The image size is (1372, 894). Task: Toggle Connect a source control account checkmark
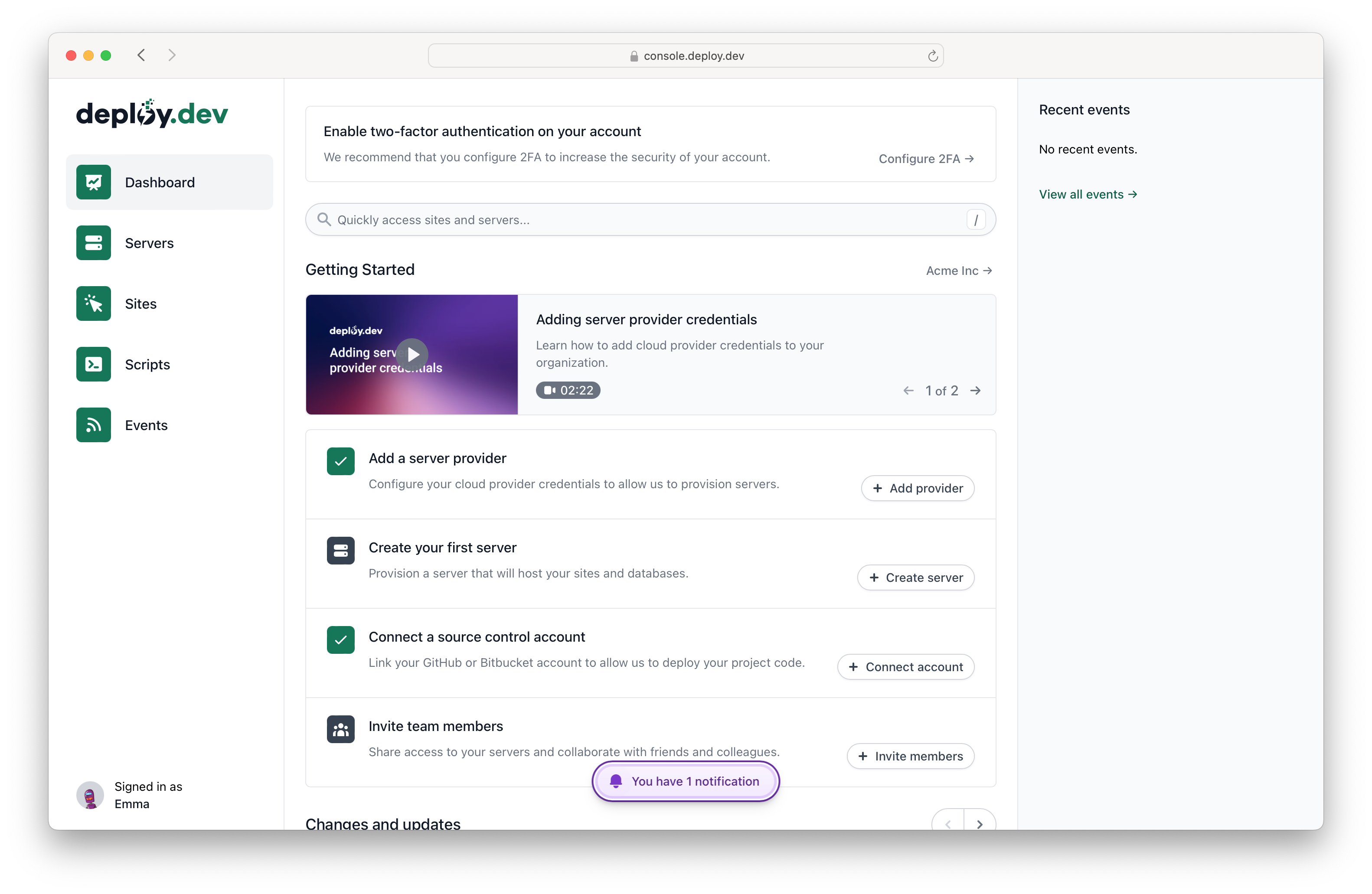341,640
